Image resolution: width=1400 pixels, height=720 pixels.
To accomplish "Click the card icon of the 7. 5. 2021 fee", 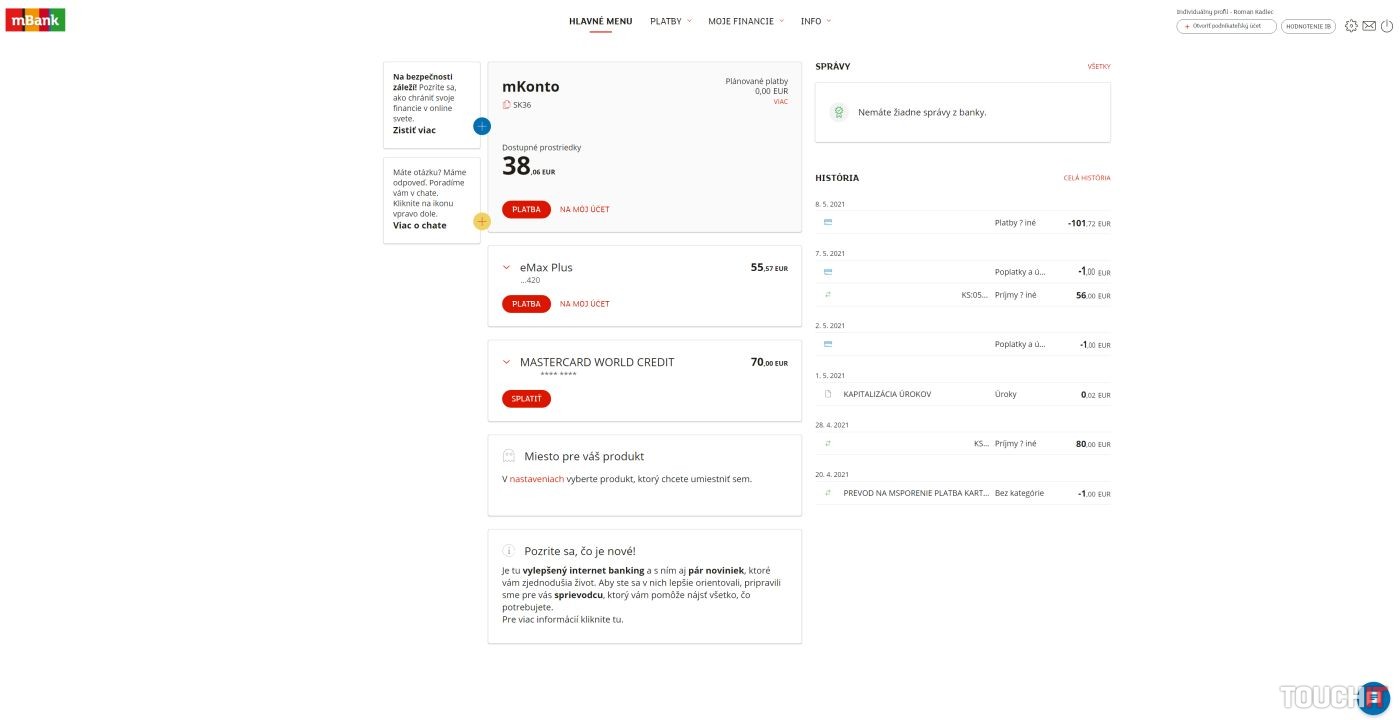I will [x=828, y=272].
